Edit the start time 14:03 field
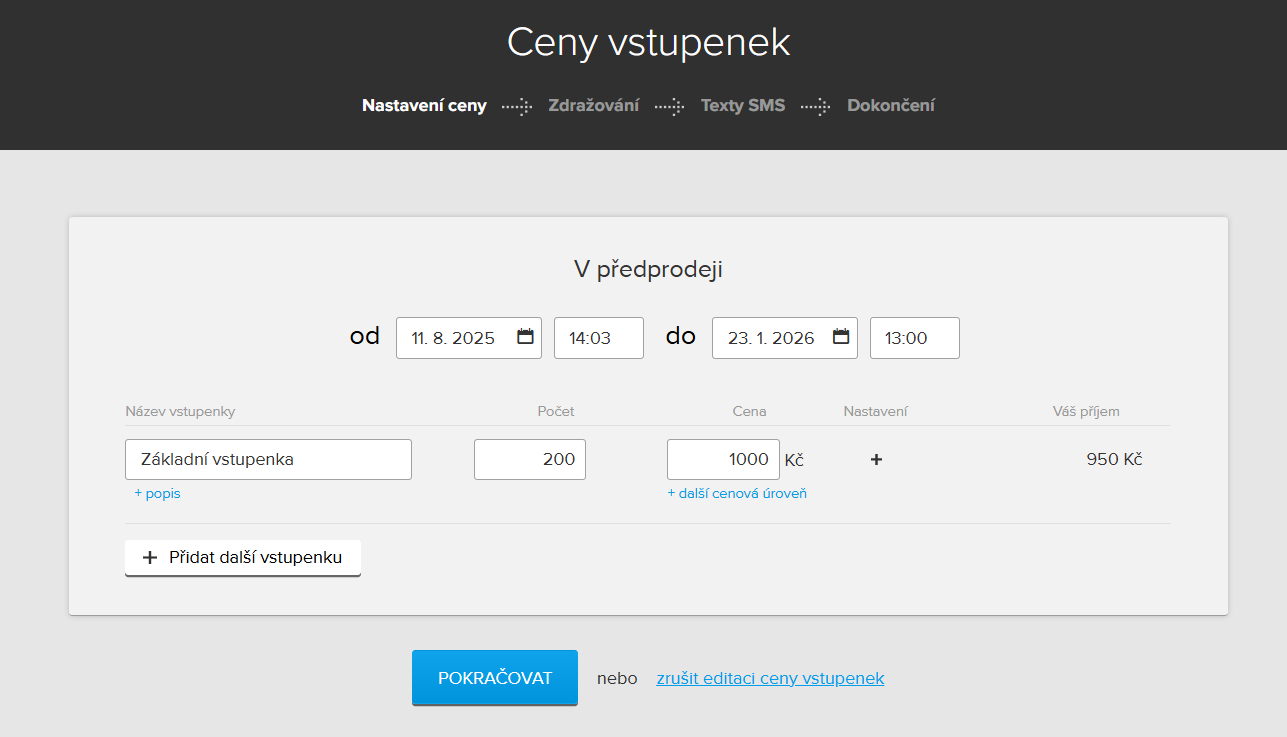The image size is (1287, 737). pos(598,338)
